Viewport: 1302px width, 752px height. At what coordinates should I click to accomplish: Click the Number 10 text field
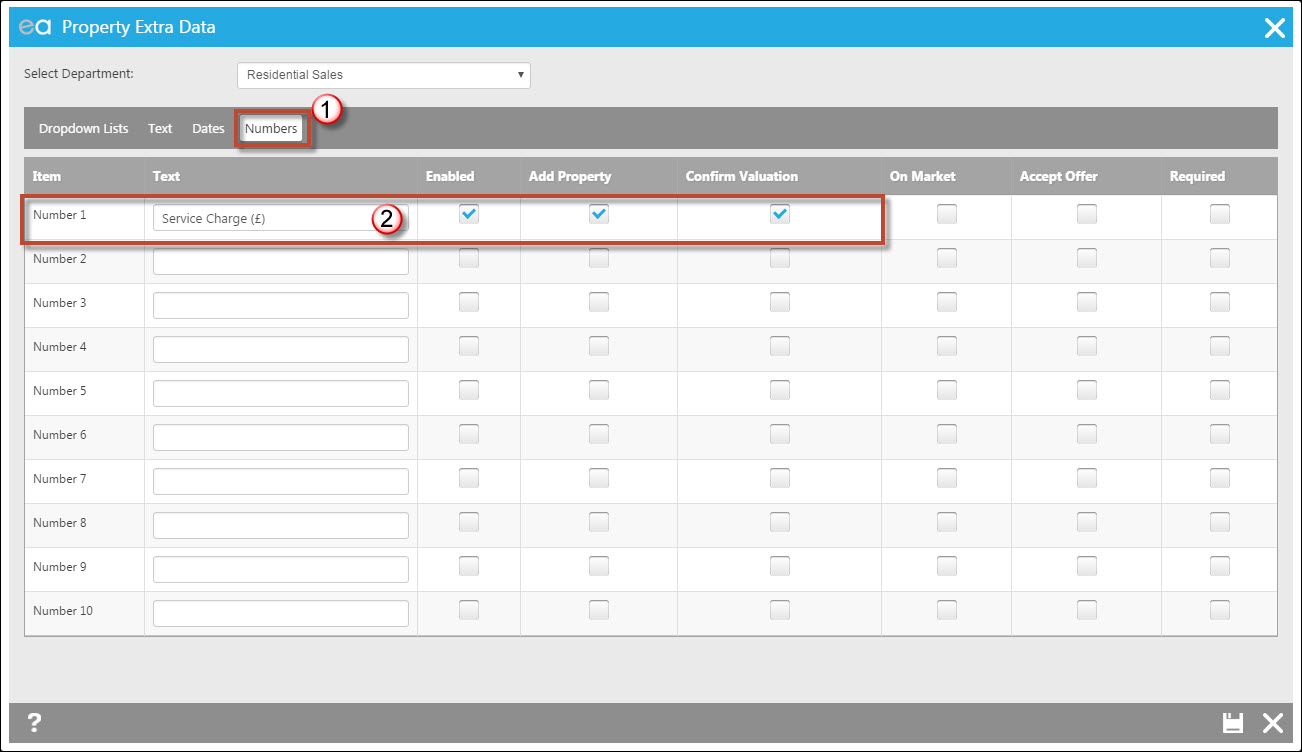pyautogui.click(x=281, y=614)
